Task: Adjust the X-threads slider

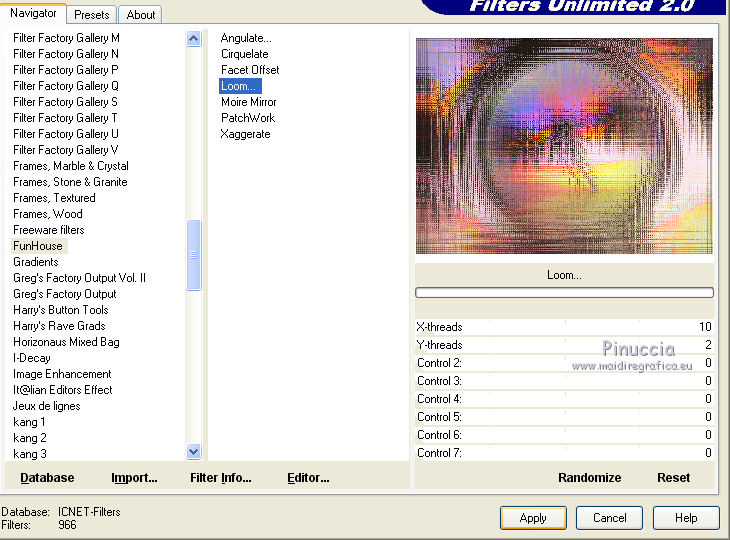Action: point(564,327)
